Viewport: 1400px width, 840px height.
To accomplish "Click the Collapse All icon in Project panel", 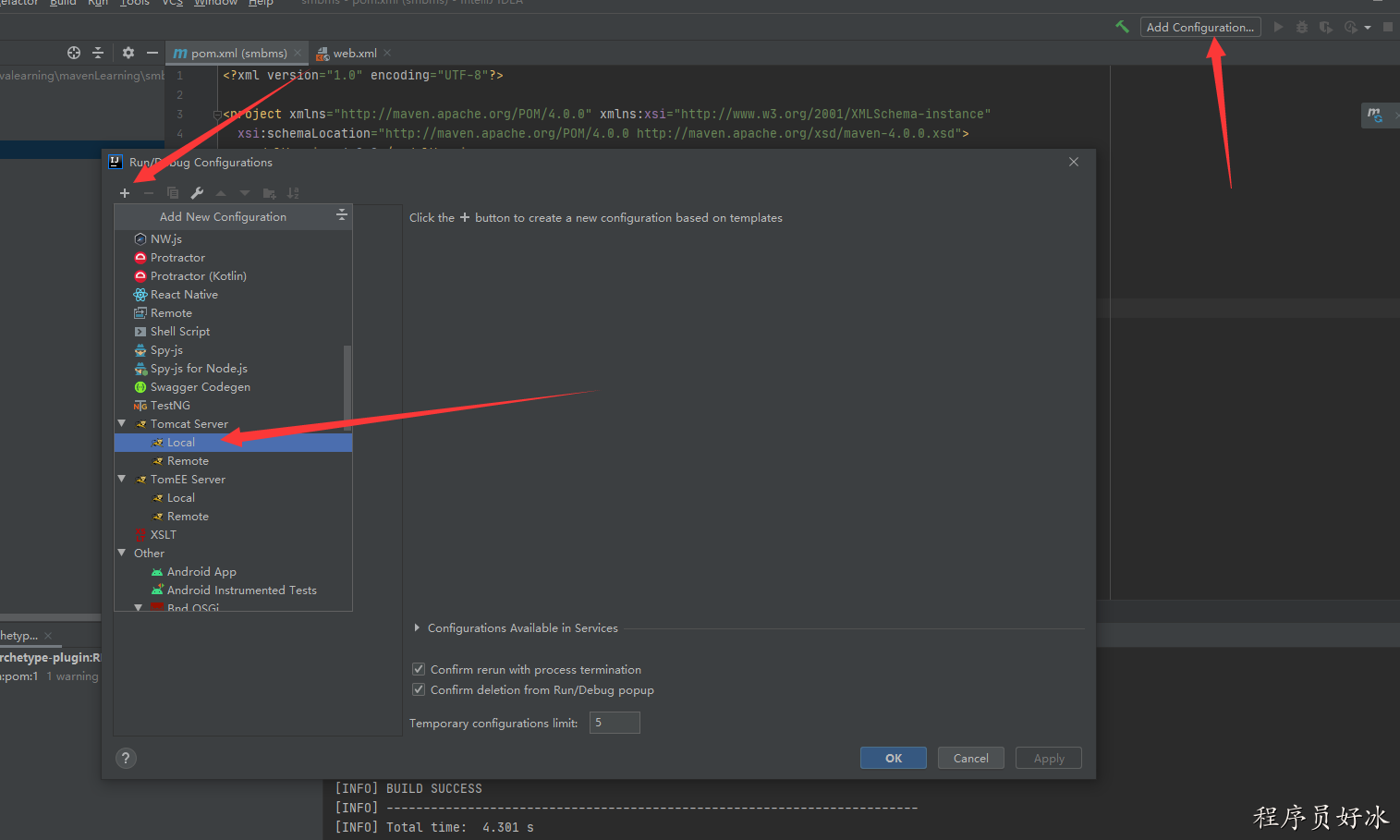I will click(x=98, y=53).
